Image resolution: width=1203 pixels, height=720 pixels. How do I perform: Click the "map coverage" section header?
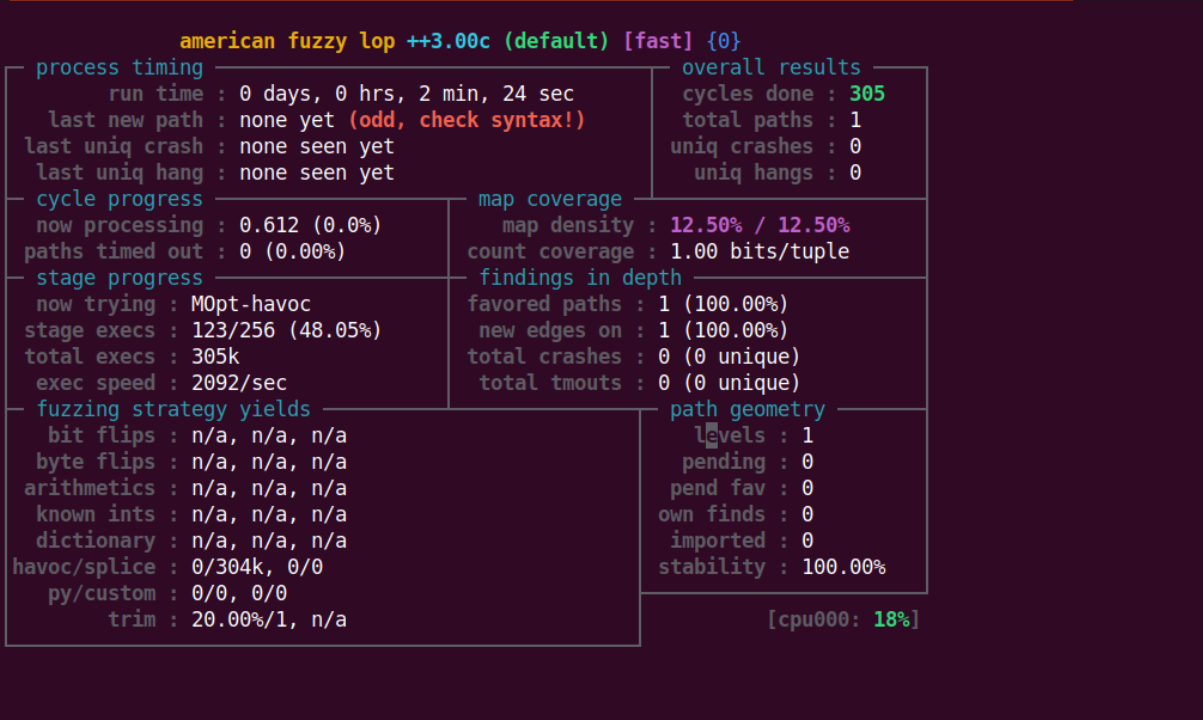point(549,199)
